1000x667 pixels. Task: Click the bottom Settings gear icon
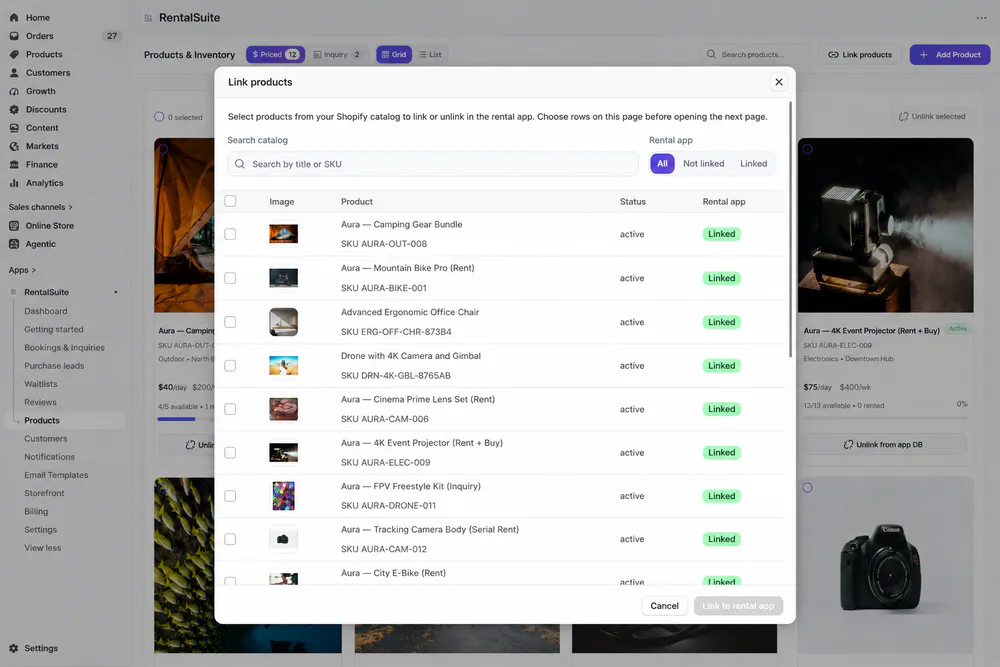coord(14,648)
